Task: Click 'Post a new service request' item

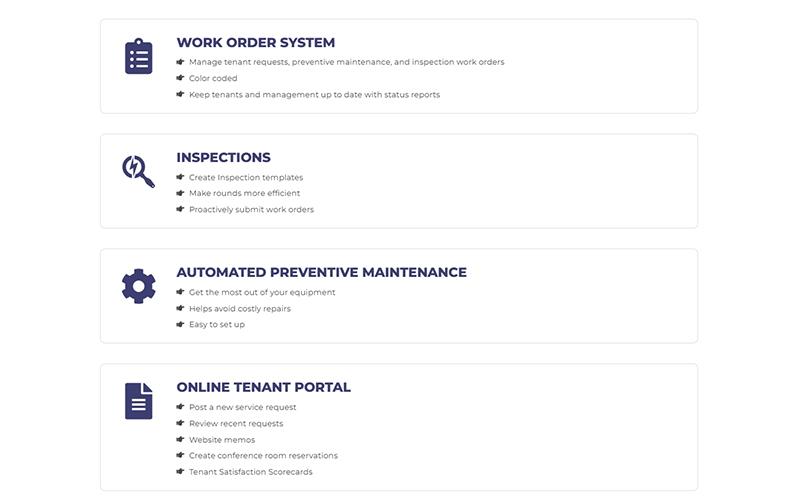Action: [242, 407]
